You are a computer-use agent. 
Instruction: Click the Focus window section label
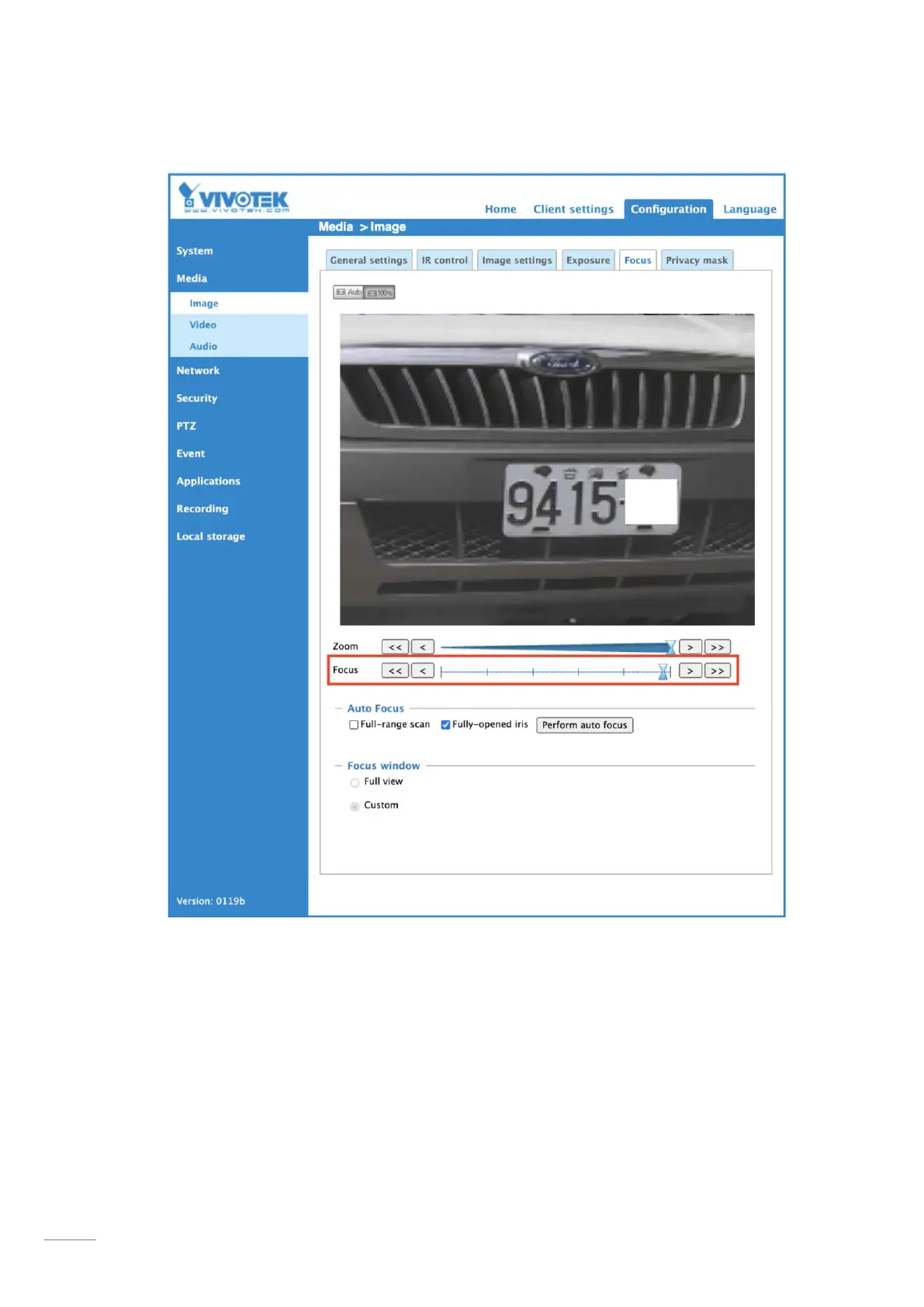(383, 766)
